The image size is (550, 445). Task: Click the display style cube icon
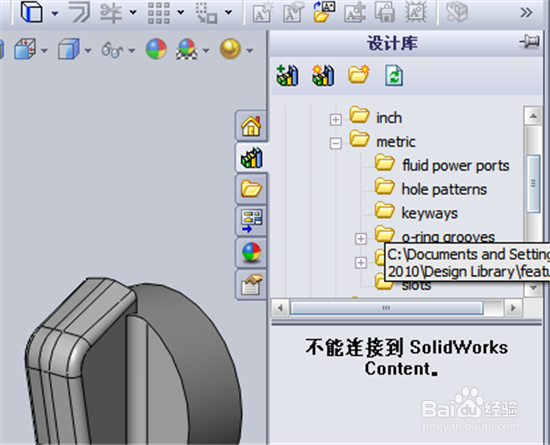(x=69, y=49)
